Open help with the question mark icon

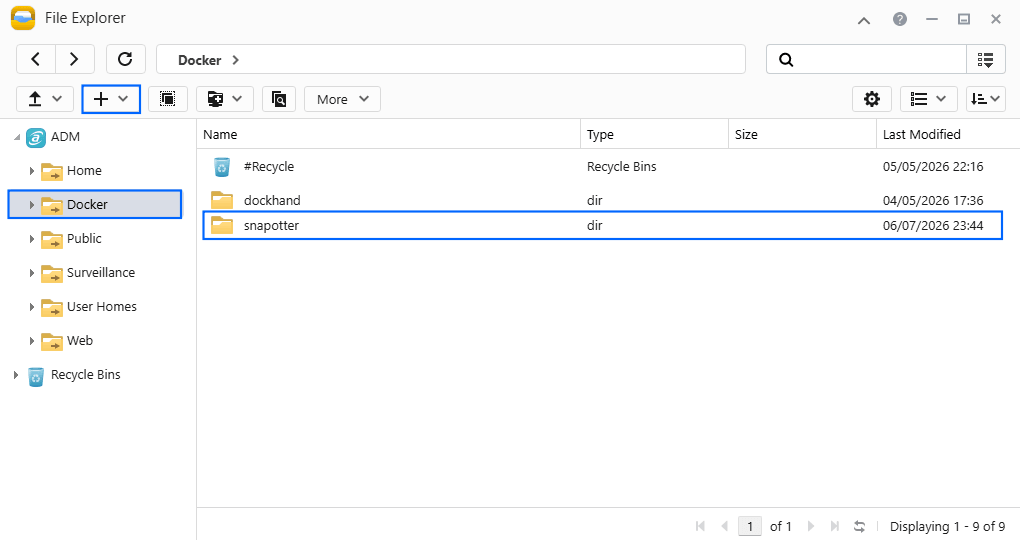coord(900,19)
